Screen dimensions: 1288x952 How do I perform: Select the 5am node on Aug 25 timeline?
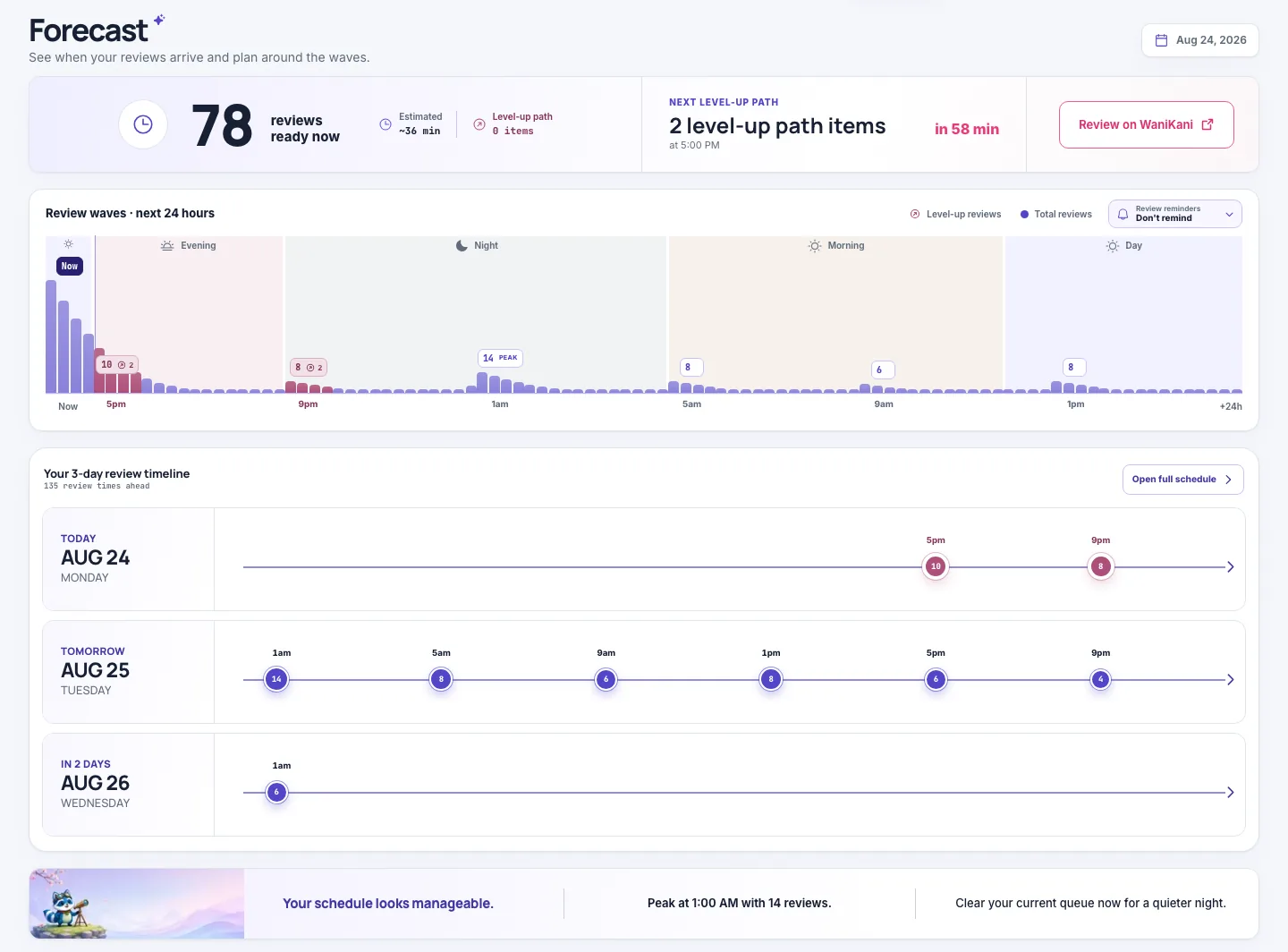coord(441,679)
